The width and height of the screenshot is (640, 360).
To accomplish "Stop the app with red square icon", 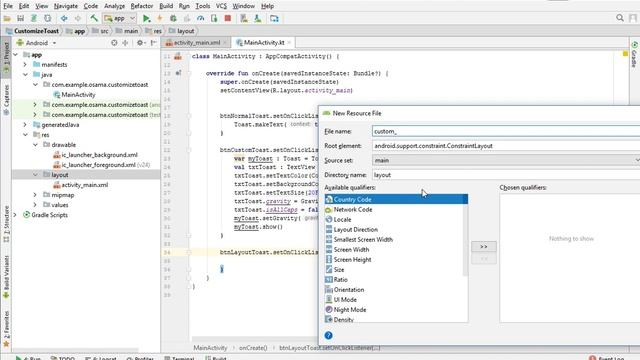I will [228, 18].
